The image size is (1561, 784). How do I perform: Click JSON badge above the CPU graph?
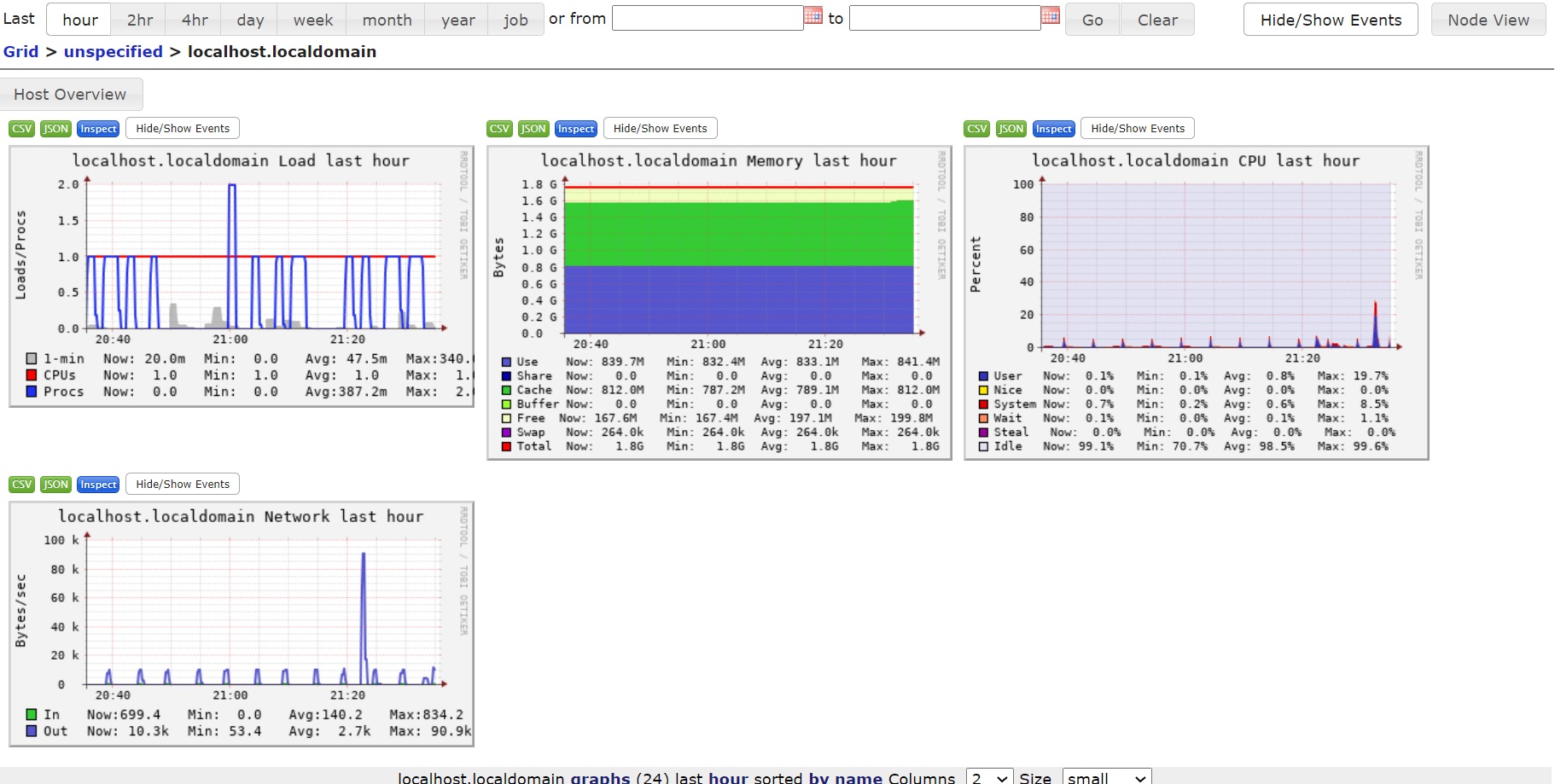click(1011, 129)
